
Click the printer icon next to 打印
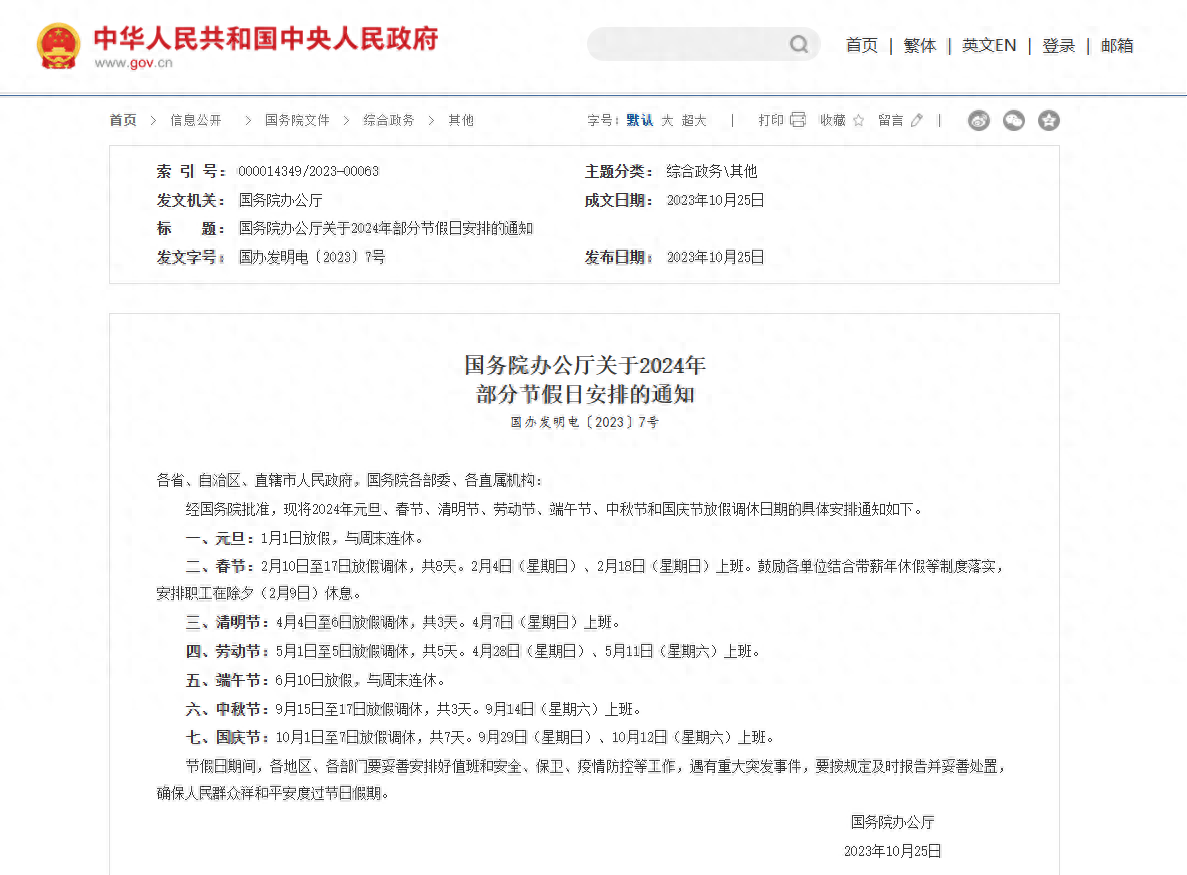click(x=797, y=120)
